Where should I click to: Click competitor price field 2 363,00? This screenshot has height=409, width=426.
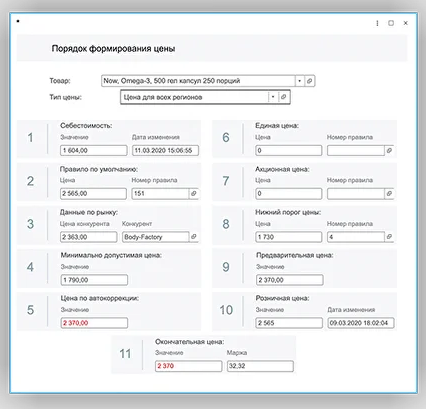pyautogui.click(x=89, y=237)
